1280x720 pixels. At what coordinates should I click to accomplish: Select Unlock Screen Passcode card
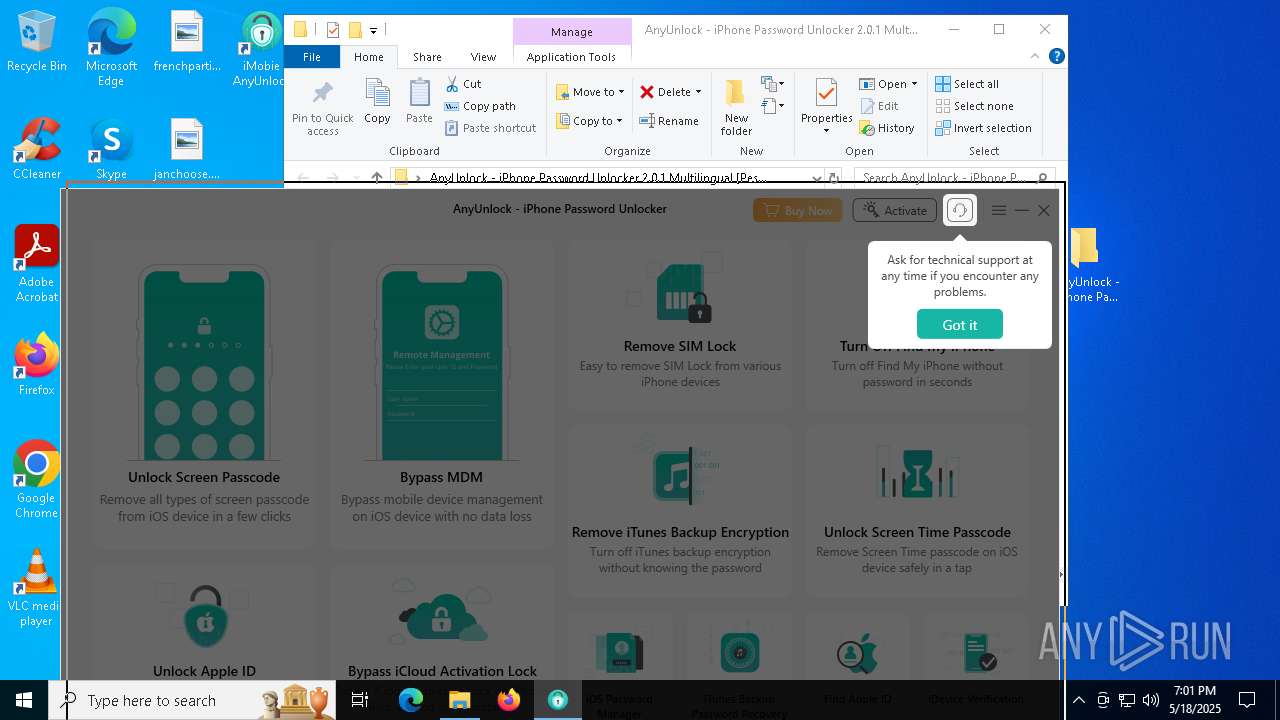pyautogui.click(x=204, y=395)
